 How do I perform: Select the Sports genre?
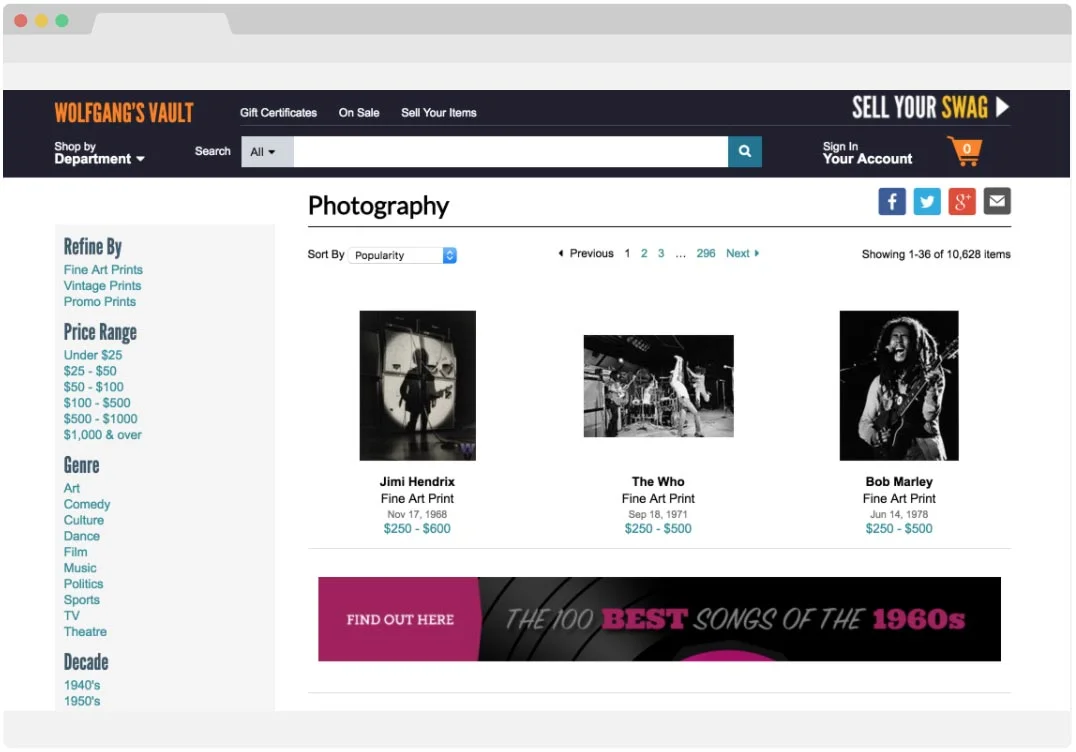tap(82, 599)
